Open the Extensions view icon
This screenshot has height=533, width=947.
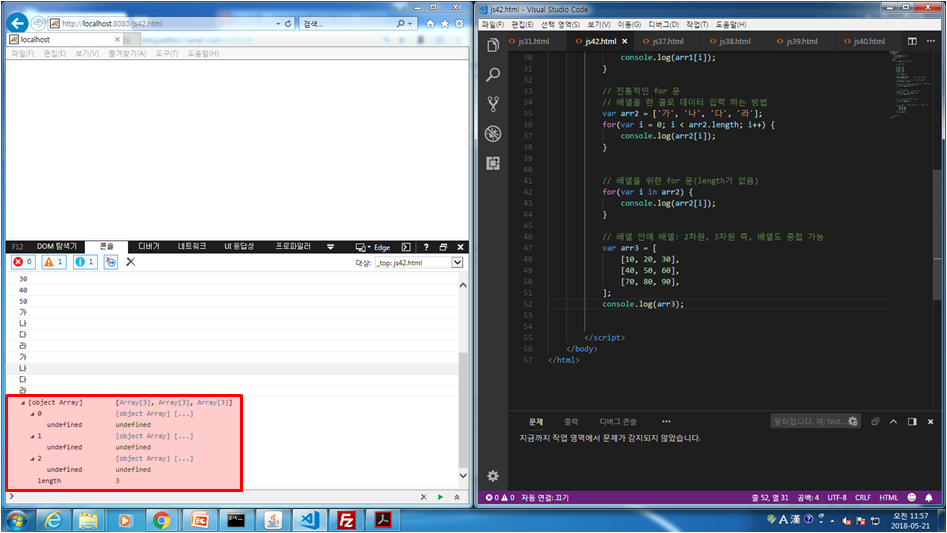[x=493, y=163]
